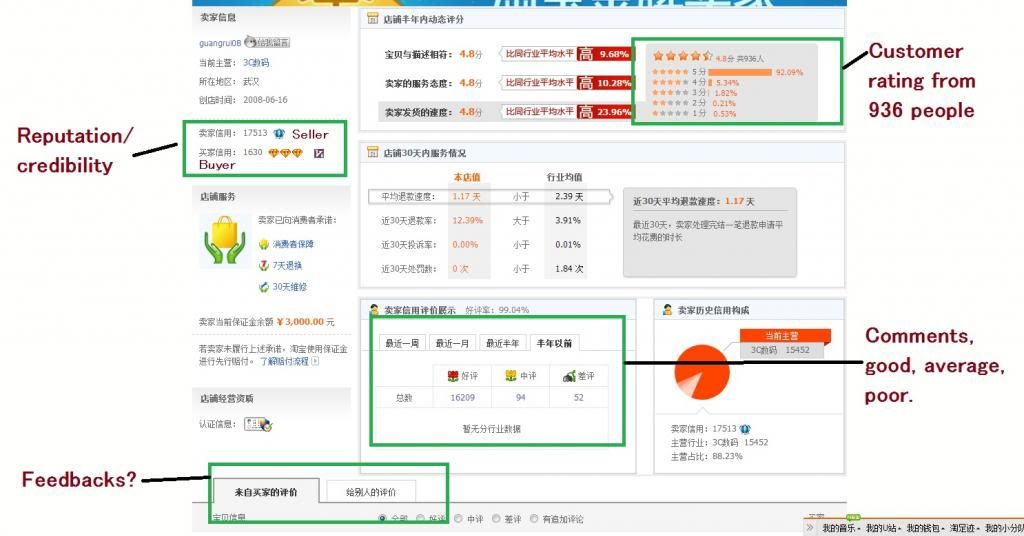Screen dimensions: 1024x536
Task: Open the 消费者保障 link
Action: click(293, 244)
